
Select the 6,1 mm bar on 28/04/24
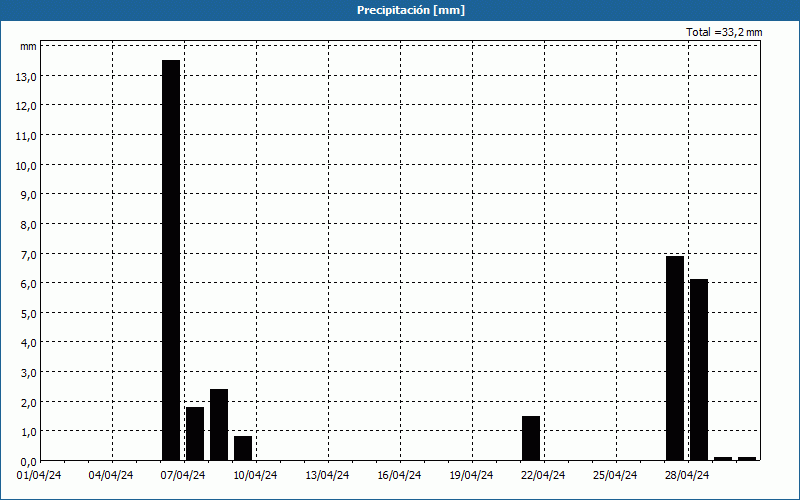699,370
